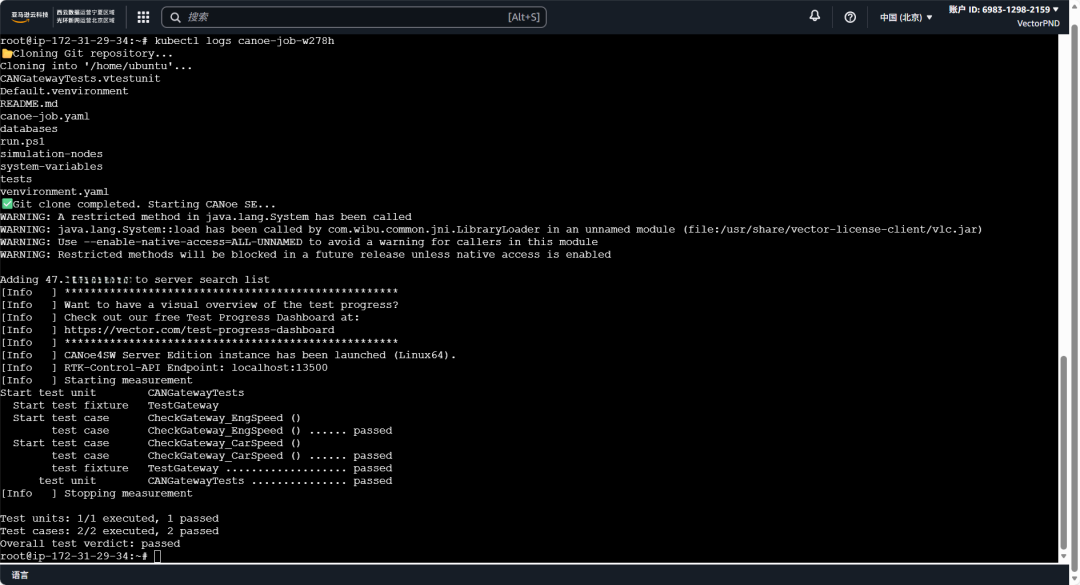Click 'Adding 47... to server search list' line

click(135, 280)
